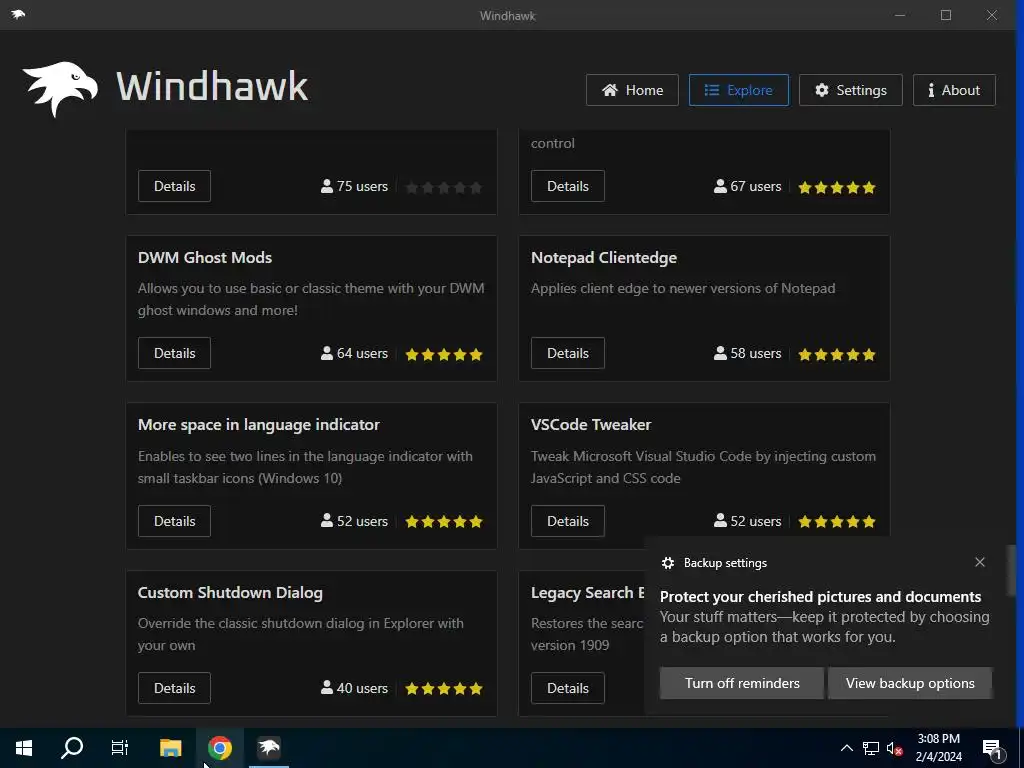Click star rating of More space in language indicator
The height and width of the screenshot is (768, 1024).
[x=444, y=522]
